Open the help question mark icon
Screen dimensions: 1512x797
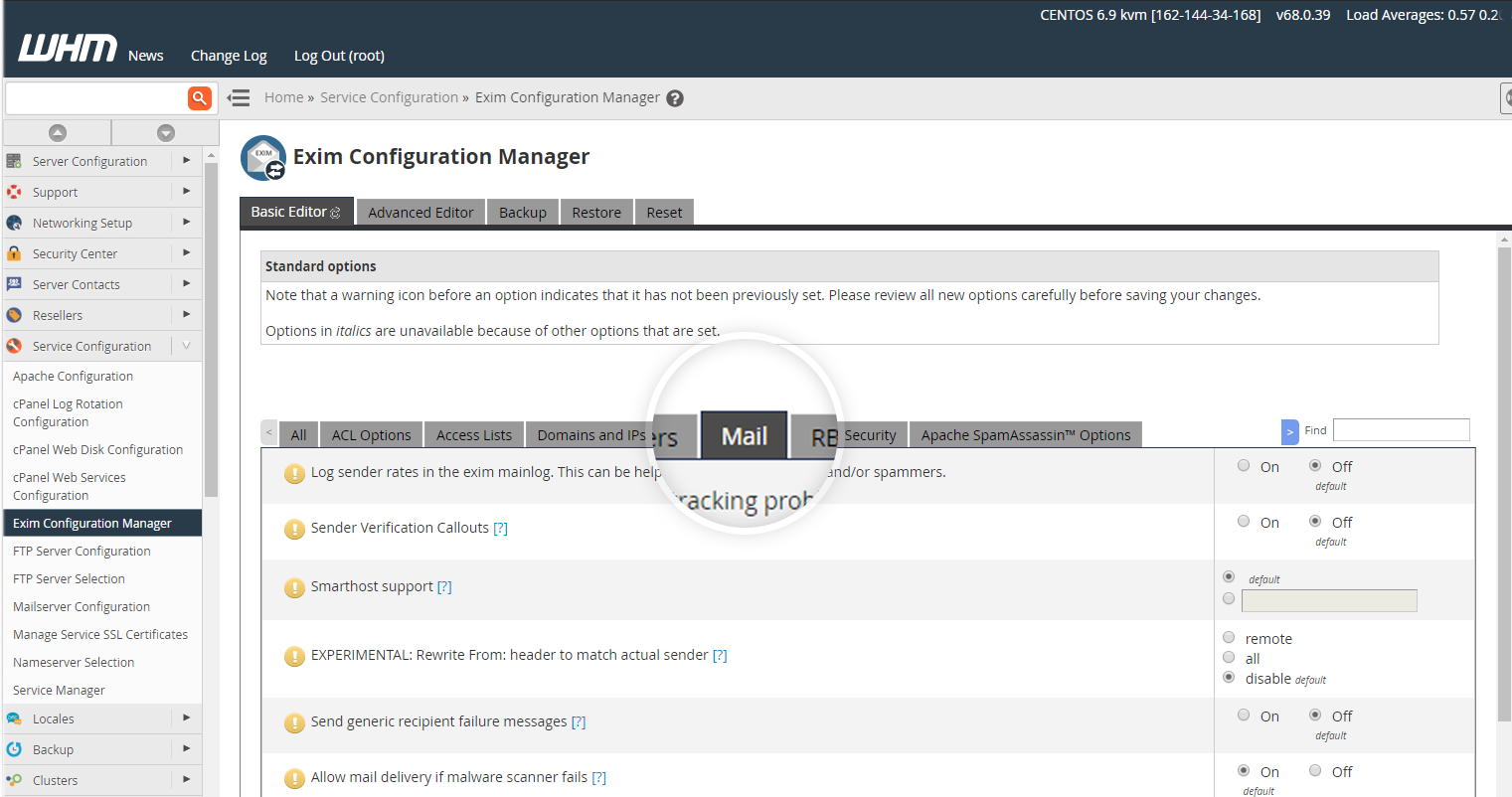pyautogui.click(x=675, y=98)
